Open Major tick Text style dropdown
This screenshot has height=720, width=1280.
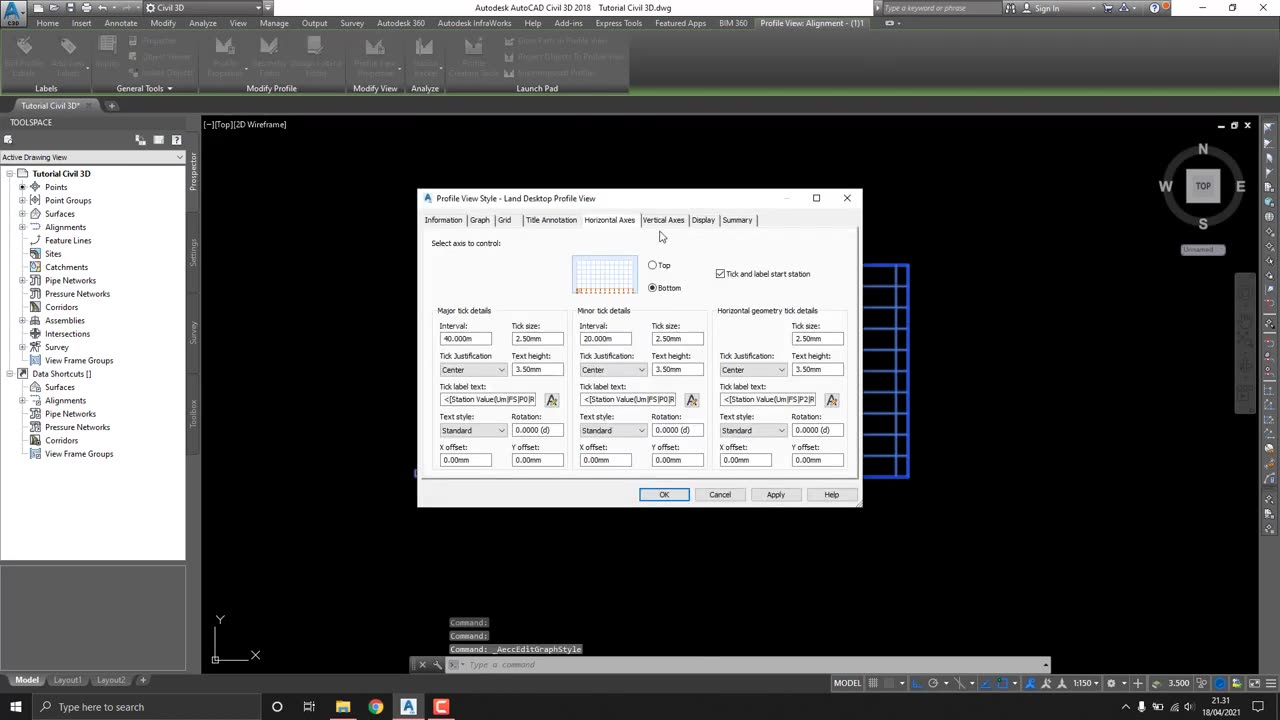473,430
